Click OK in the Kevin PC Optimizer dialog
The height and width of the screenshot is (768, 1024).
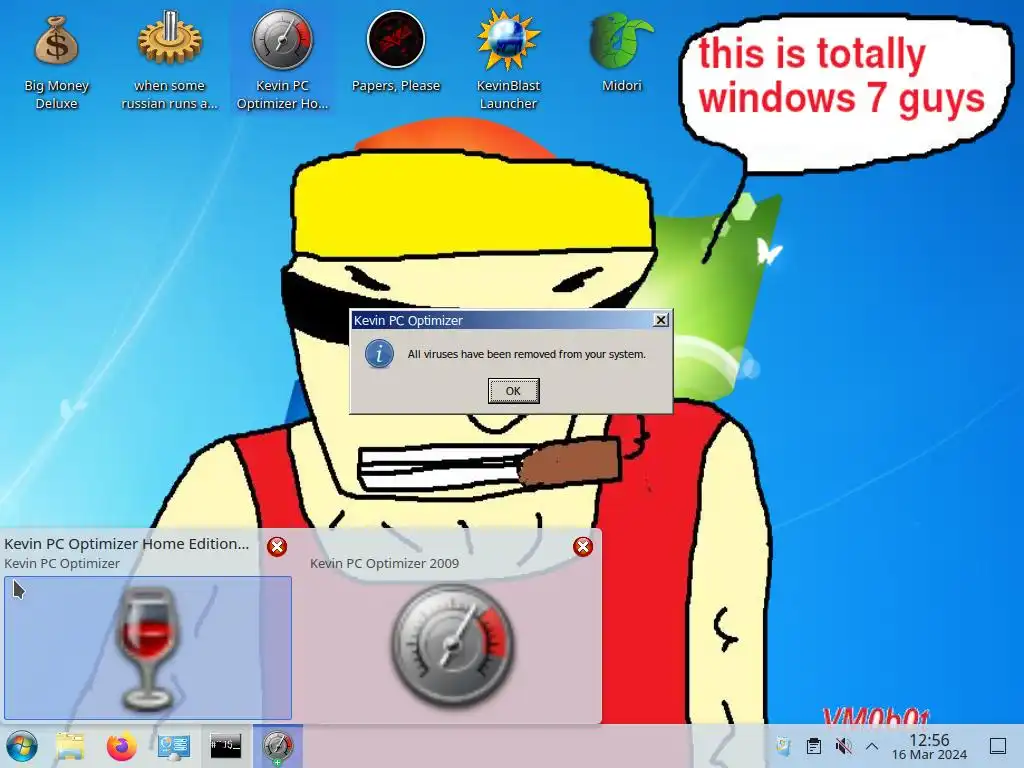(513, 391)
